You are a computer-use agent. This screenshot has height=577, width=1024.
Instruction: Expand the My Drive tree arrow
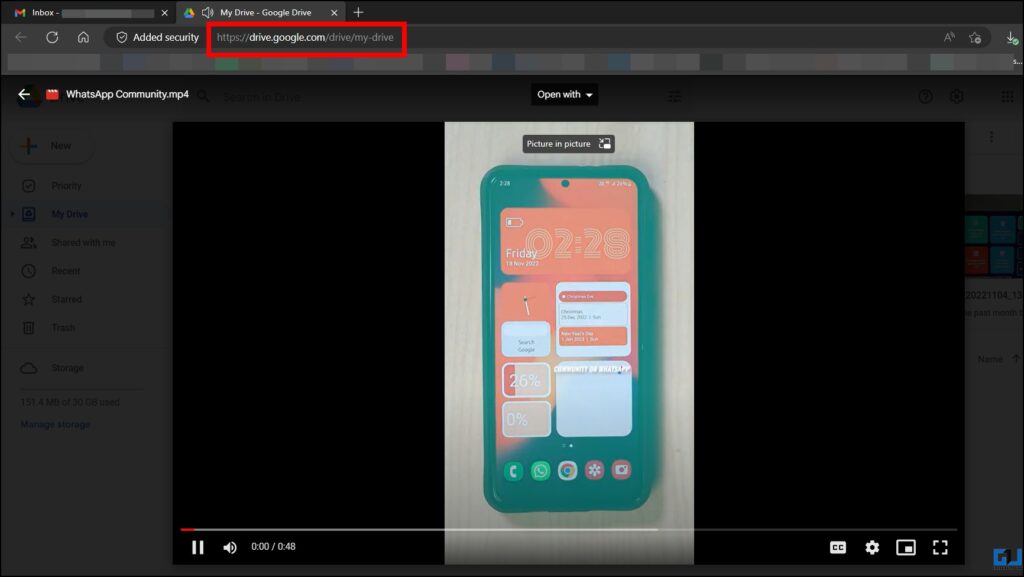pyautogui.click(x=12, y=214)
